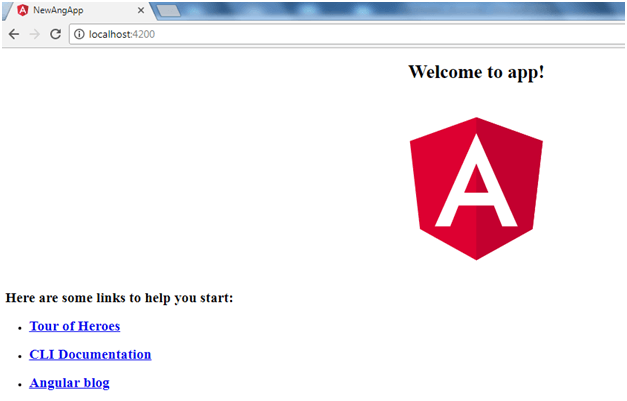Click the 'Welcome to app!' heading
The height and width of the screenshot is (401, 627).
click(476, 72)
